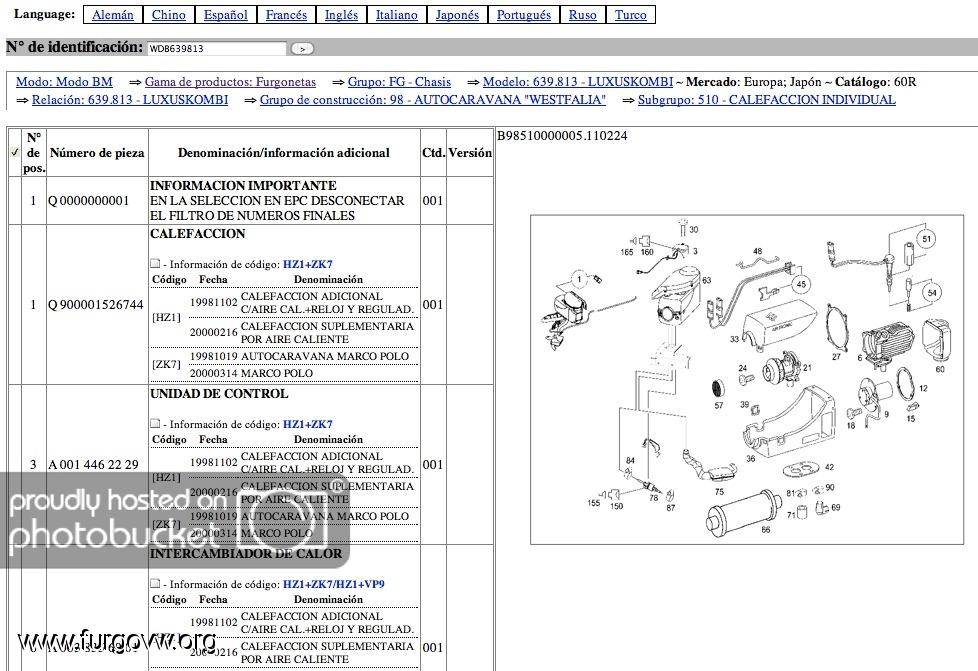Click diagram part label 84
The image size is (978, 671).
pos(630,461)
